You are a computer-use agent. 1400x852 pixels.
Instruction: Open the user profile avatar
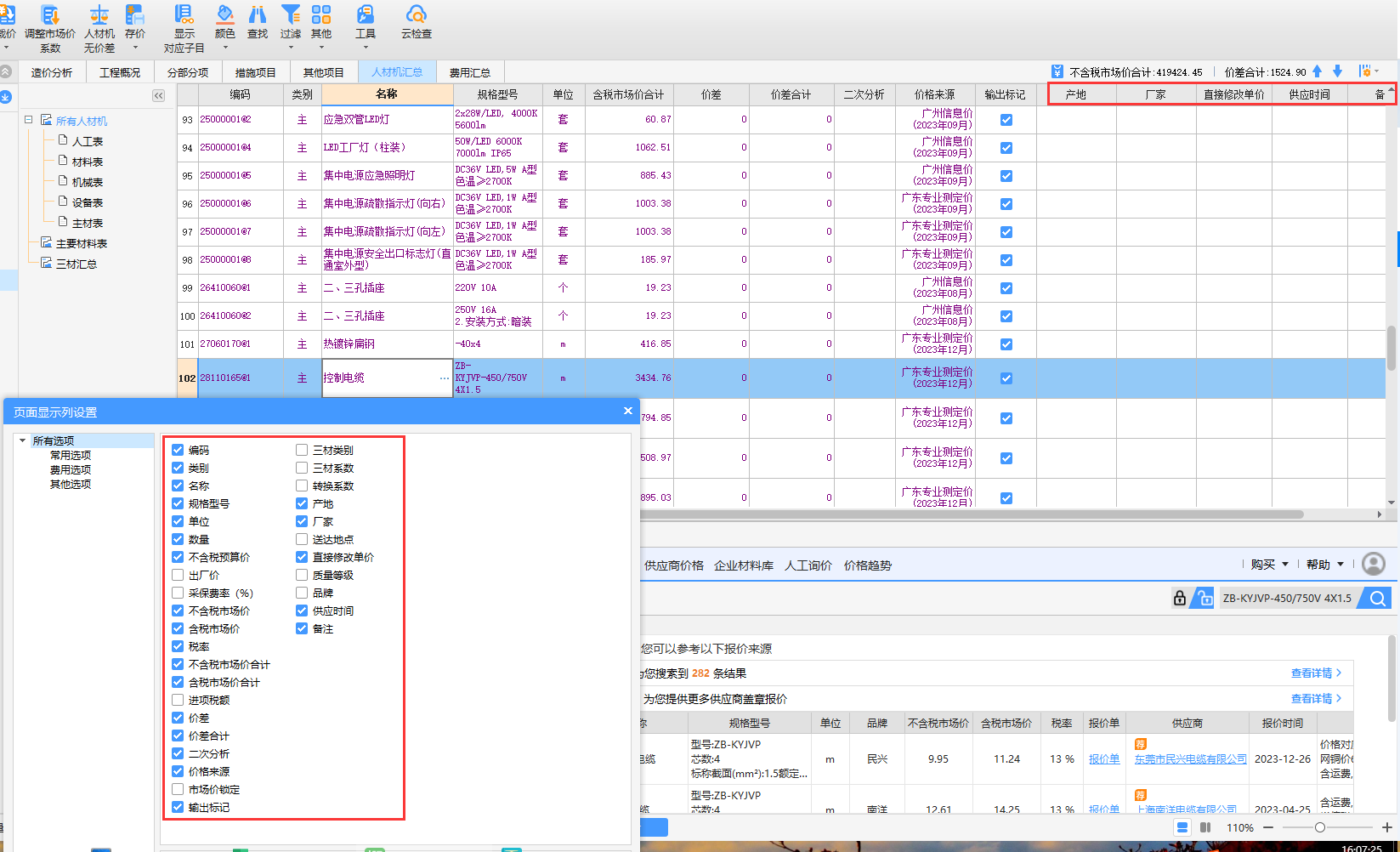click(x=1374, y=564)
